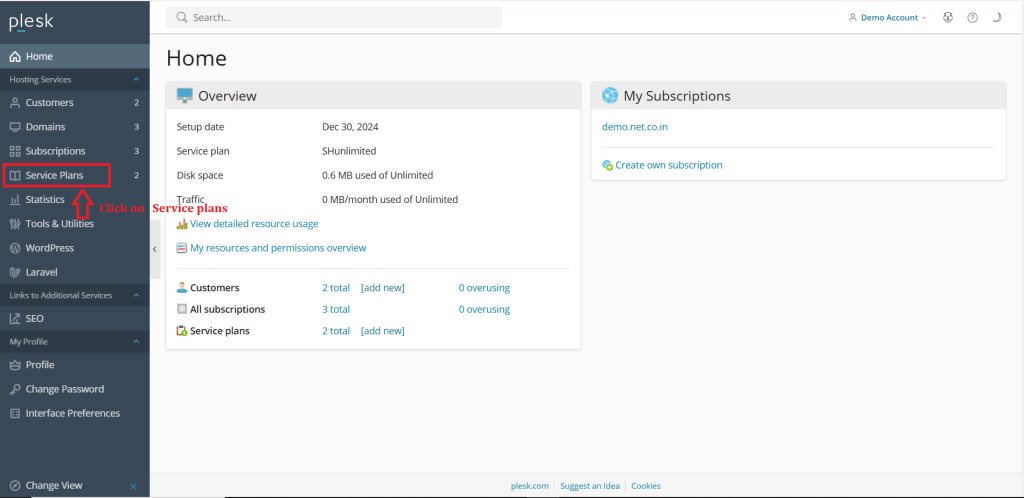Open the Domains sidebar item
Viewport: 1024px width, 498px height.
[x=74, y=127]
